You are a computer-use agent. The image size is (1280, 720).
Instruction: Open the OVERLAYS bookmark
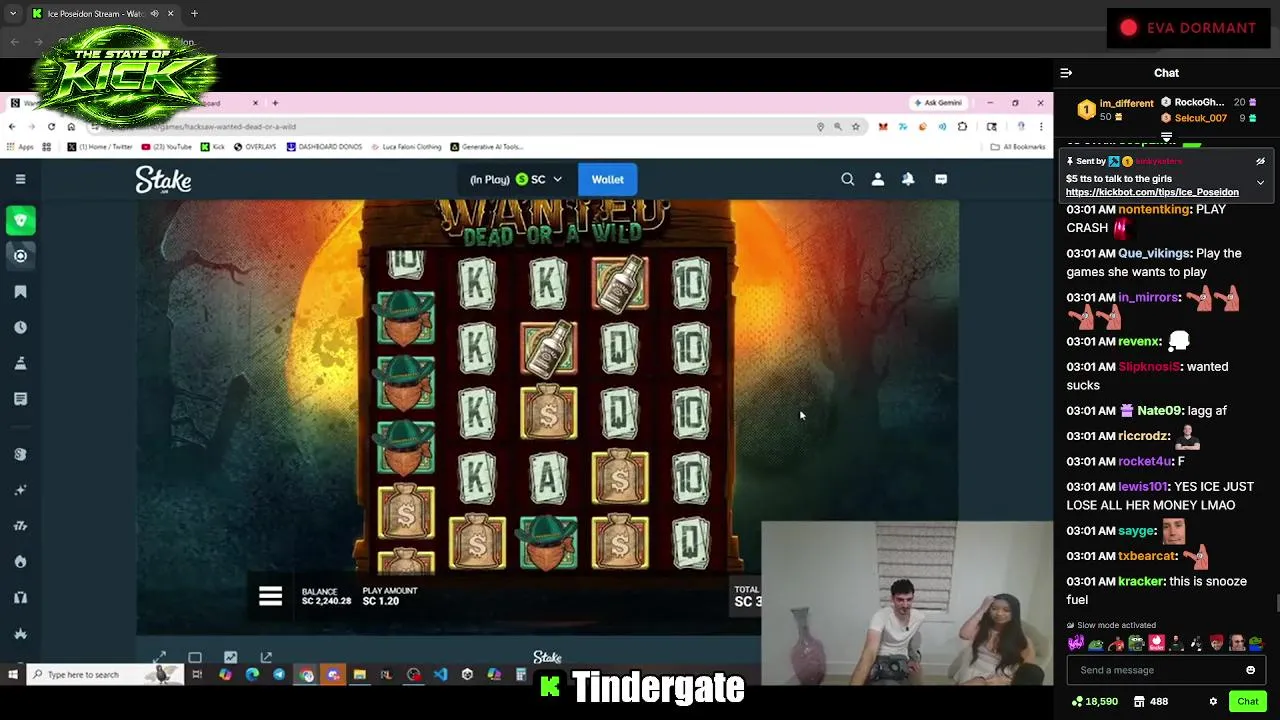(x=255, y=147)
